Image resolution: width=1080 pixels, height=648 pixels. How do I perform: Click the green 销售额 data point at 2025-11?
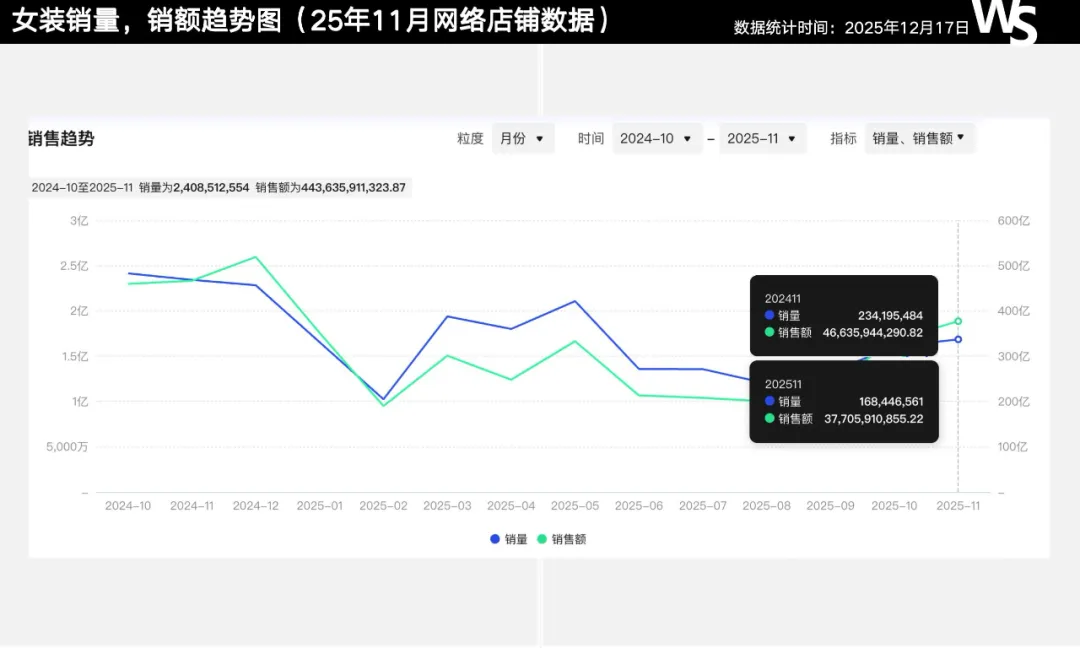pos(958,321)
